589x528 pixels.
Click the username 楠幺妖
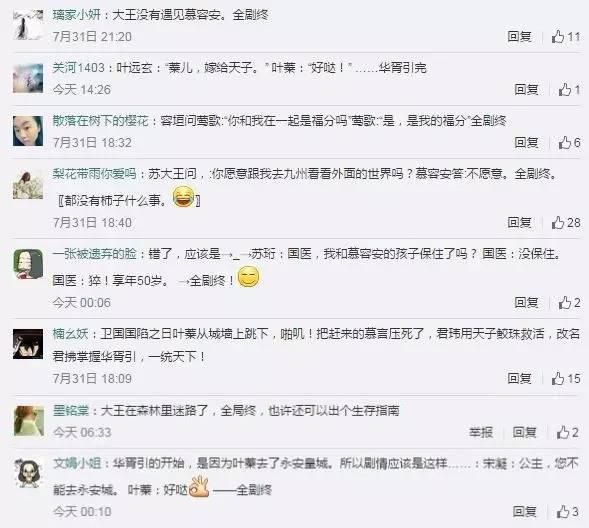click(70, 334)
